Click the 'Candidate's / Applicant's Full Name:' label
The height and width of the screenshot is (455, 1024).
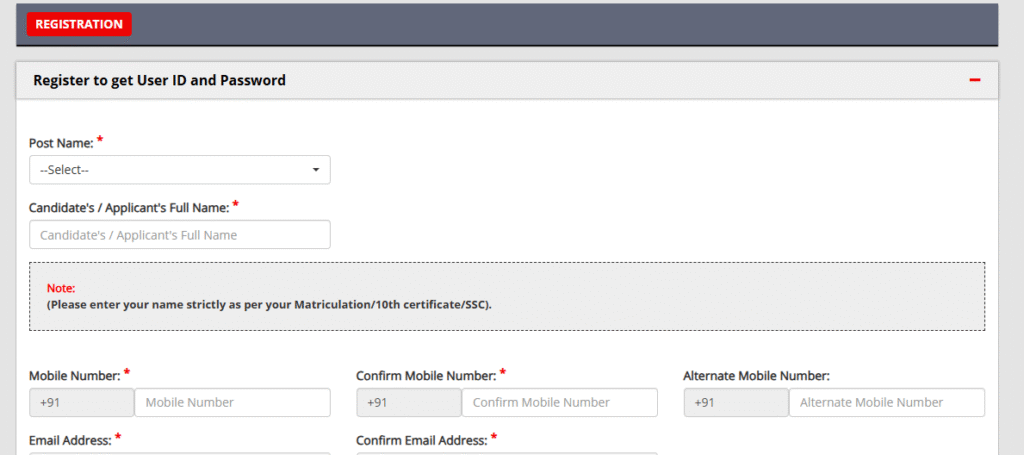129,208
